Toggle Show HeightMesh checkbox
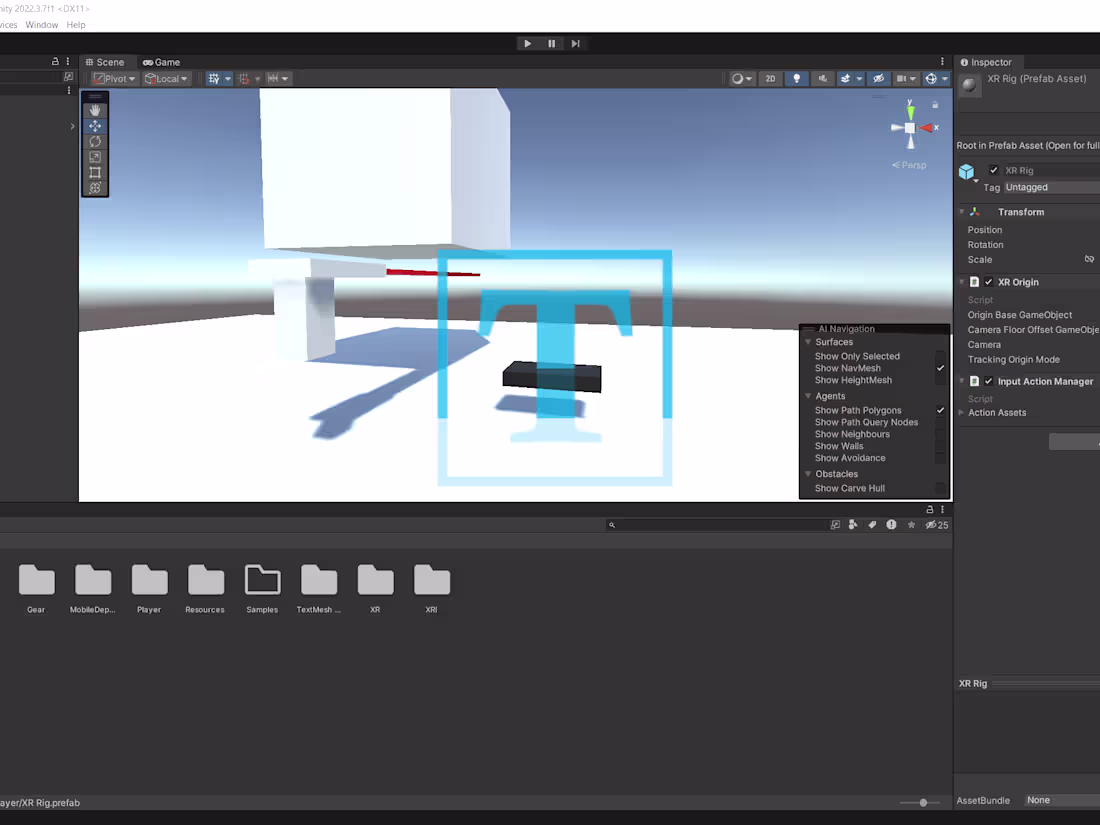 pyautogui.click(x=940, y=380)
